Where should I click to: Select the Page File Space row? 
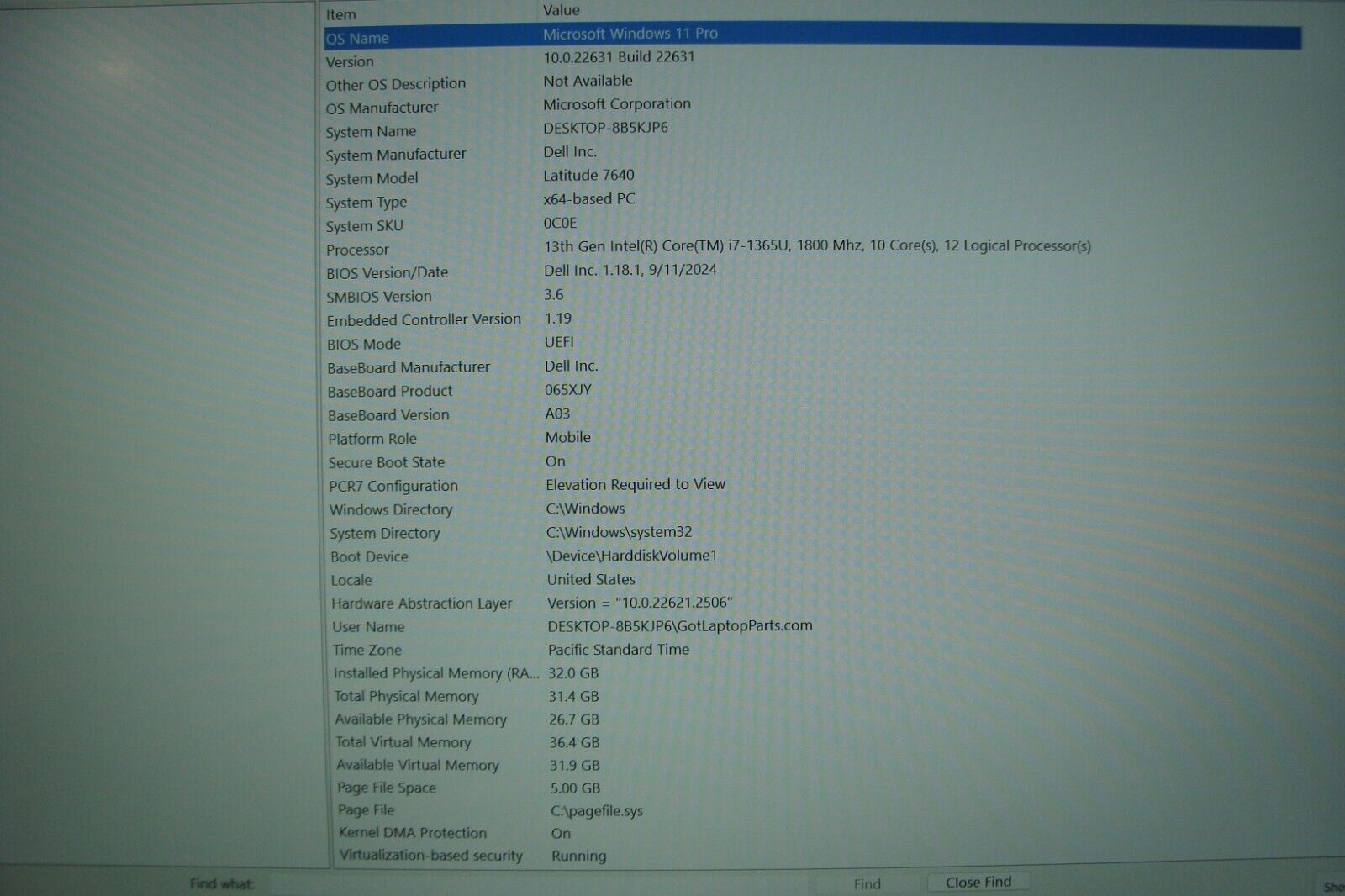click(x=812, y=788)
